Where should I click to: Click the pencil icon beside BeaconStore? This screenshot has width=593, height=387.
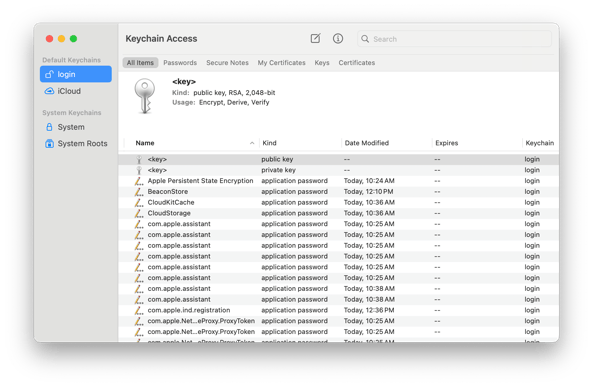139,191
